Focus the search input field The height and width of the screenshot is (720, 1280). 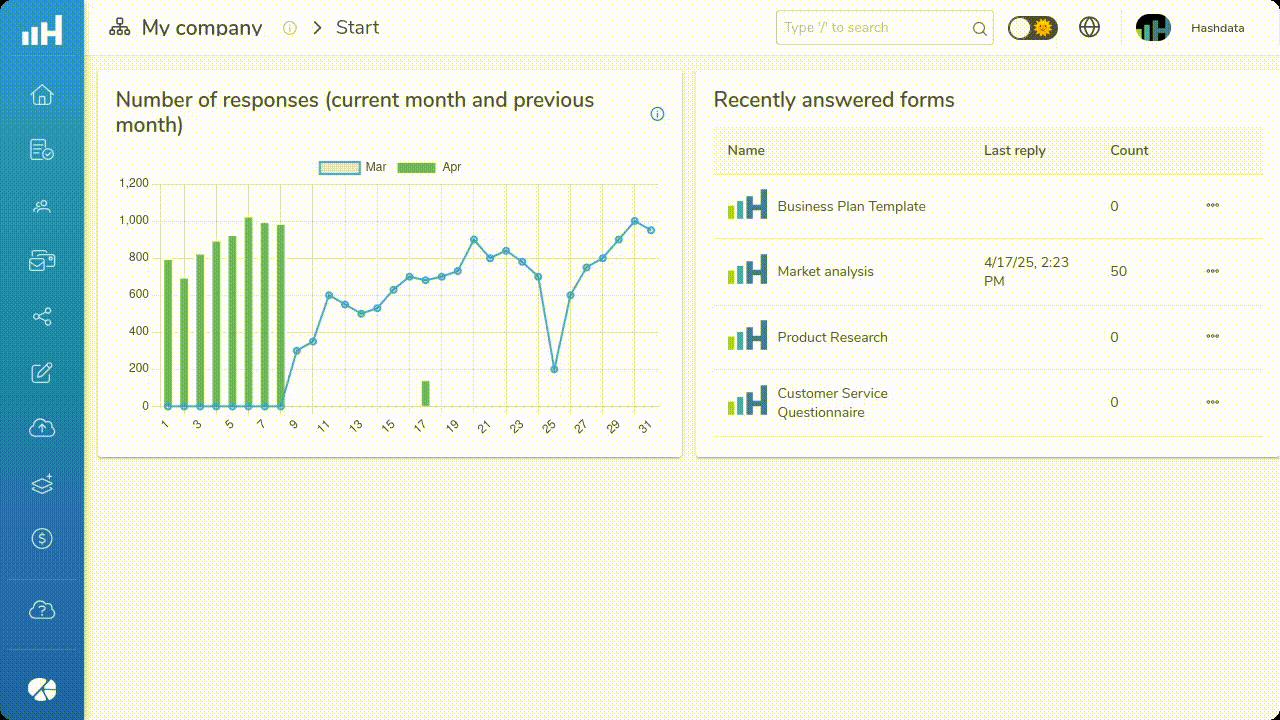[x=873, y=28]
